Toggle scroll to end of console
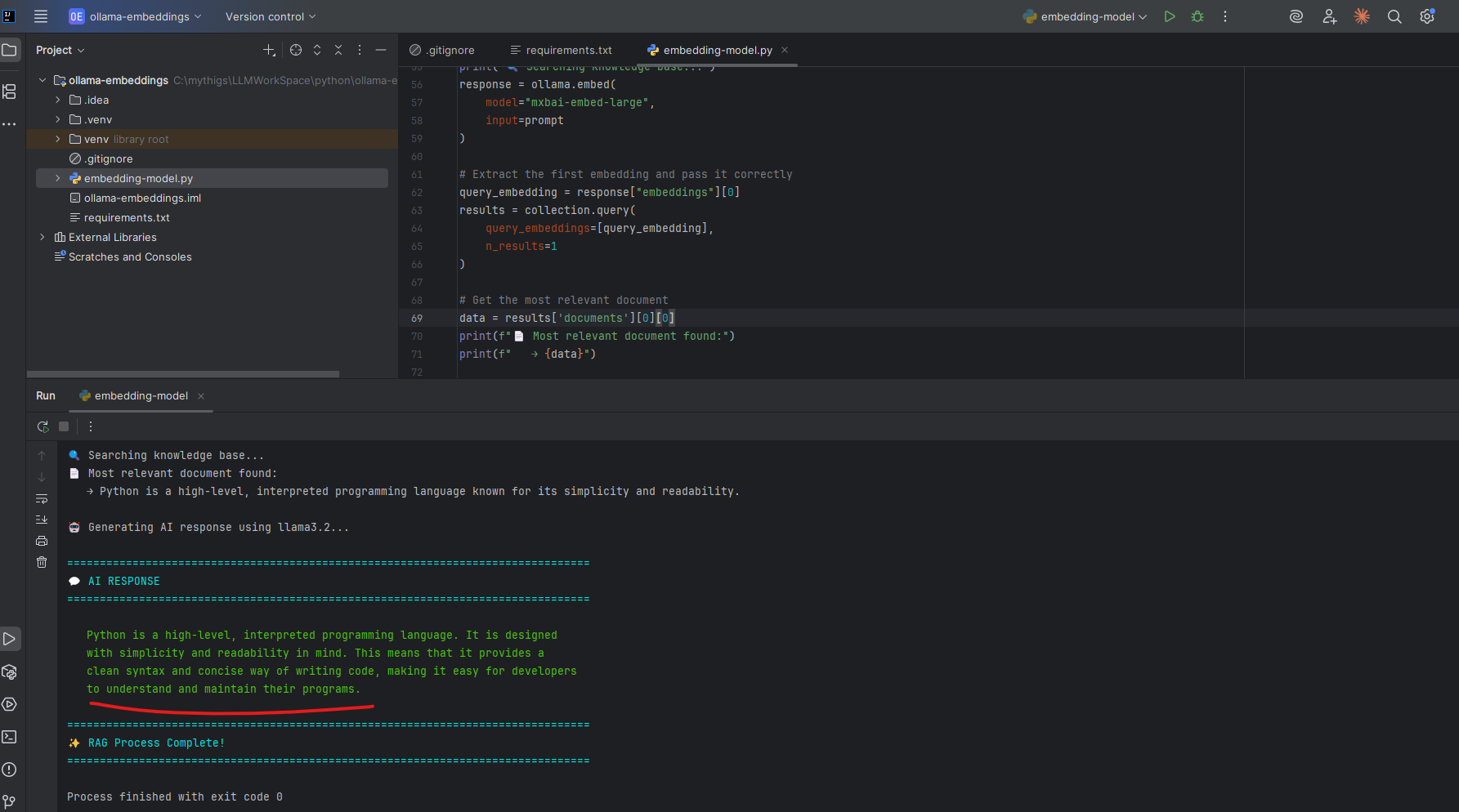The width and height of the screenshot is (1459, 812). pyautogui.click(x=42, y=520)
